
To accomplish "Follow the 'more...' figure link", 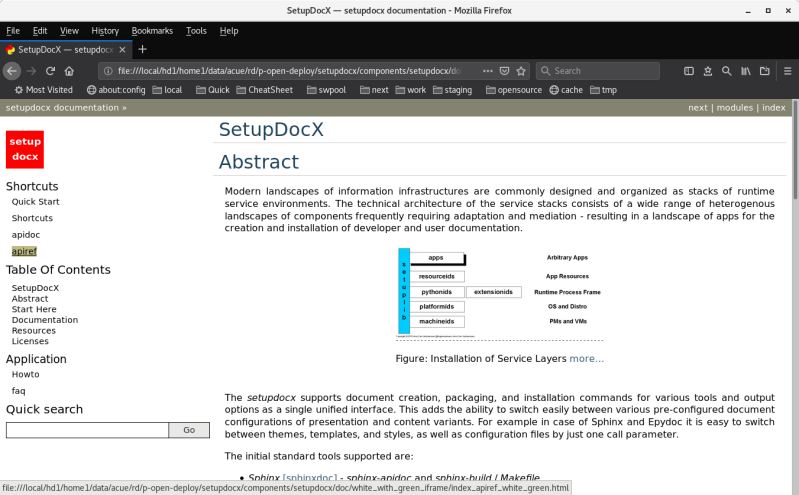I will tap(587, 359).
